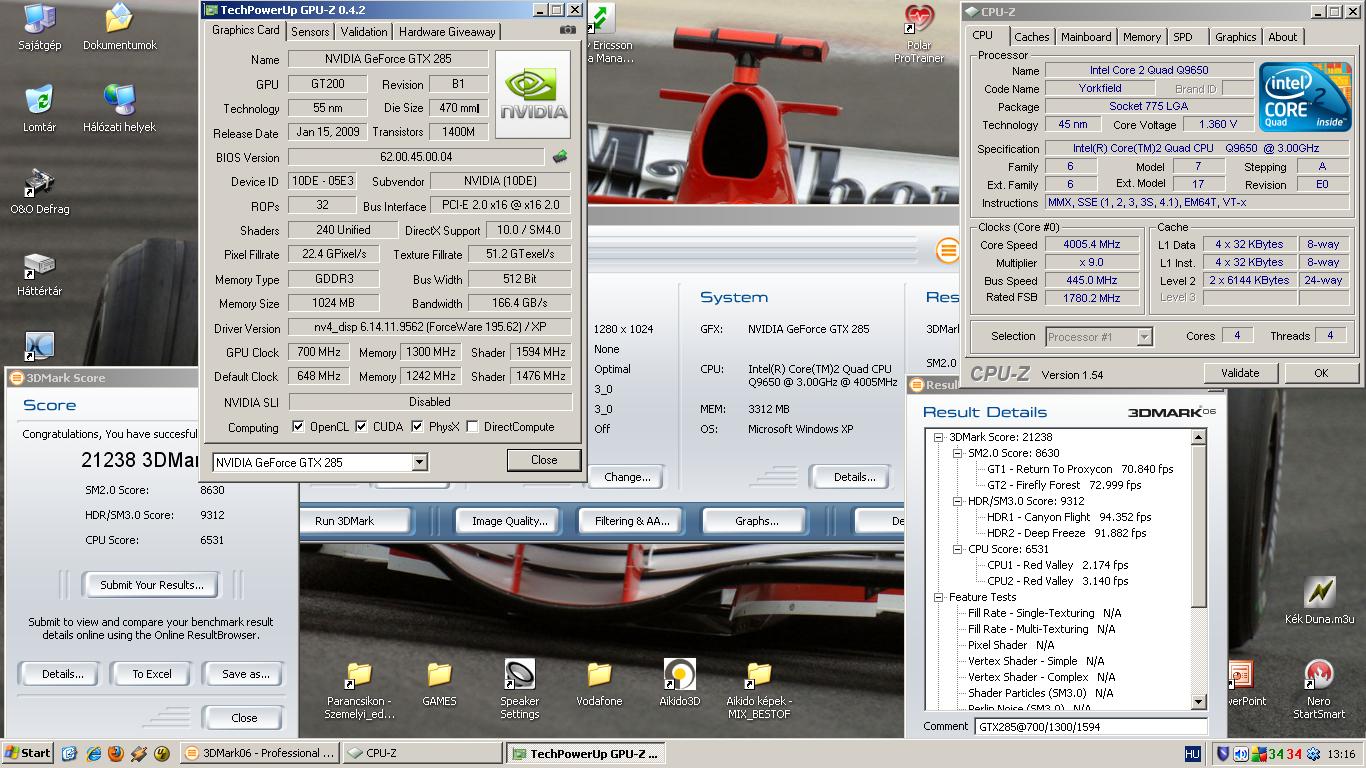Click the NVIDIA logo in GPU-Z

coord(533,95)
